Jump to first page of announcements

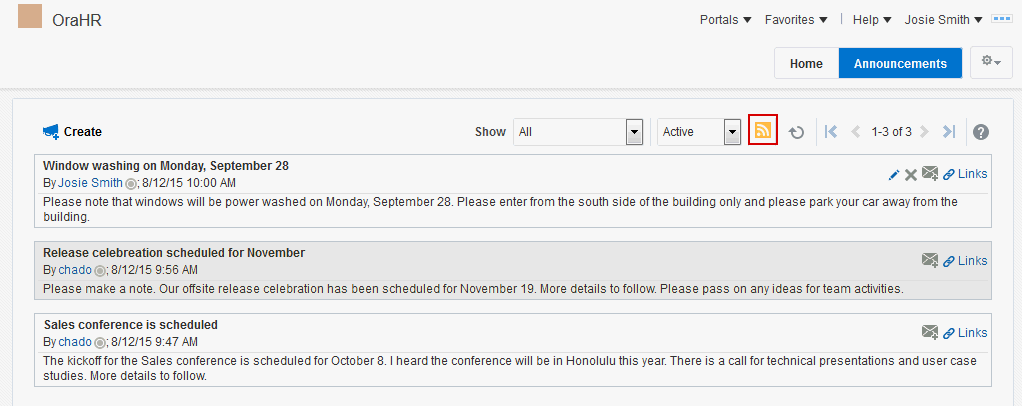[831, 132]
